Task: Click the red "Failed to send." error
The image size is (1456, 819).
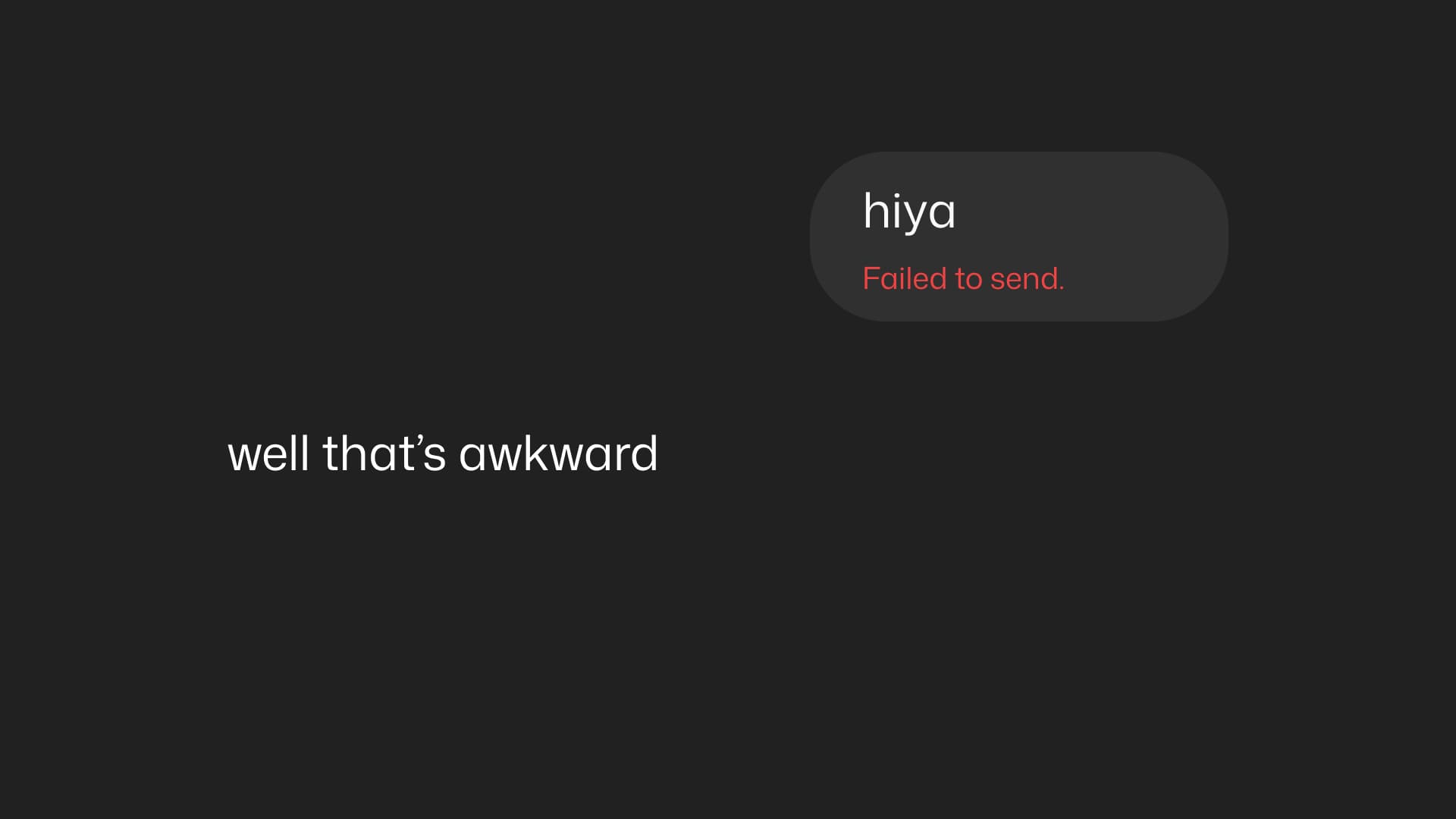Action: (963, 279)
